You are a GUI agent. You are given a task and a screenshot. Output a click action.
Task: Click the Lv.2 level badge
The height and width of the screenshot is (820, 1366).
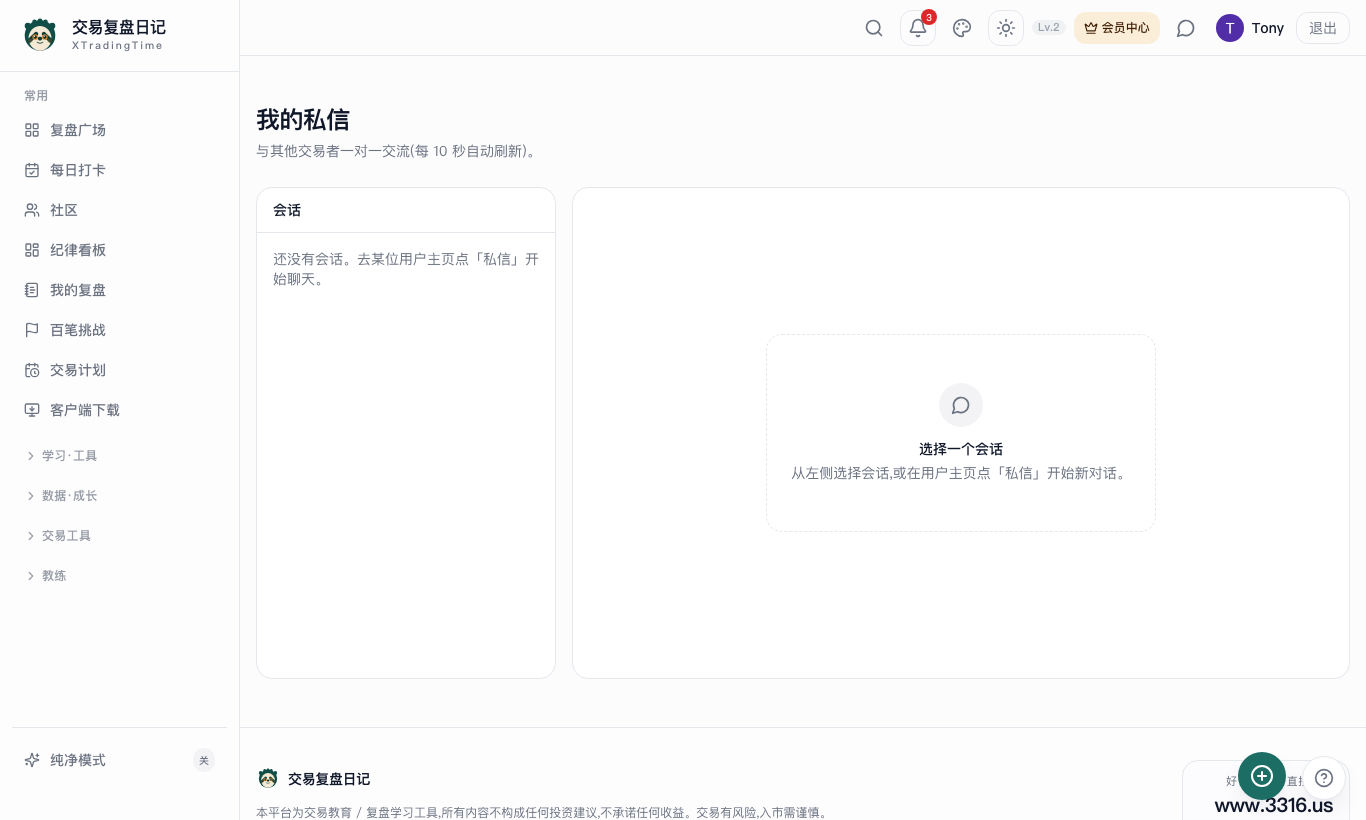pyautogui.click(x=1049, y=28)
